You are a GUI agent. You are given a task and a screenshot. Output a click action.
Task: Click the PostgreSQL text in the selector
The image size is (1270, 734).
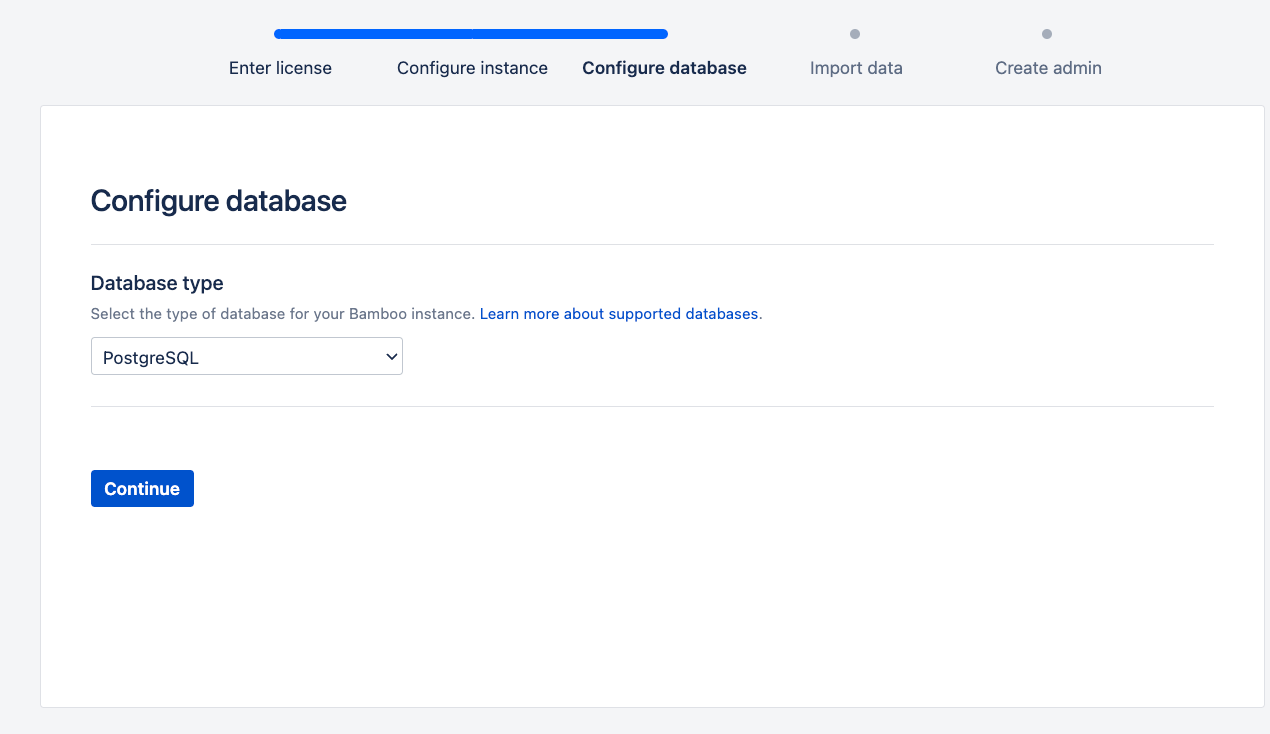pyautogui.click(x=151, y=358)
